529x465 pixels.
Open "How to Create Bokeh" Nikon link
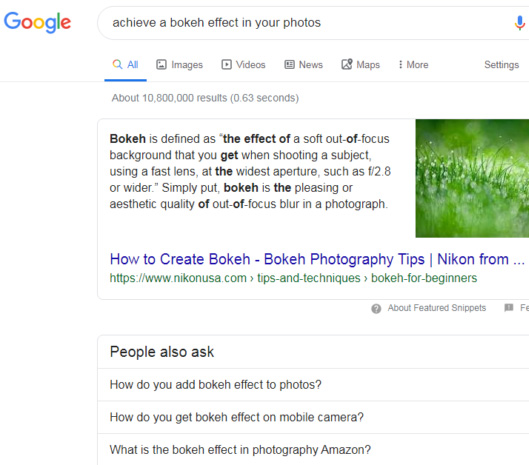click(317, 259)
